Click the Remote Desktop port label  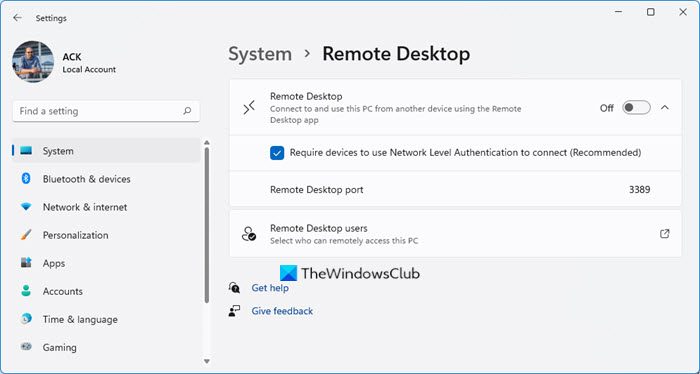[317, 190]
